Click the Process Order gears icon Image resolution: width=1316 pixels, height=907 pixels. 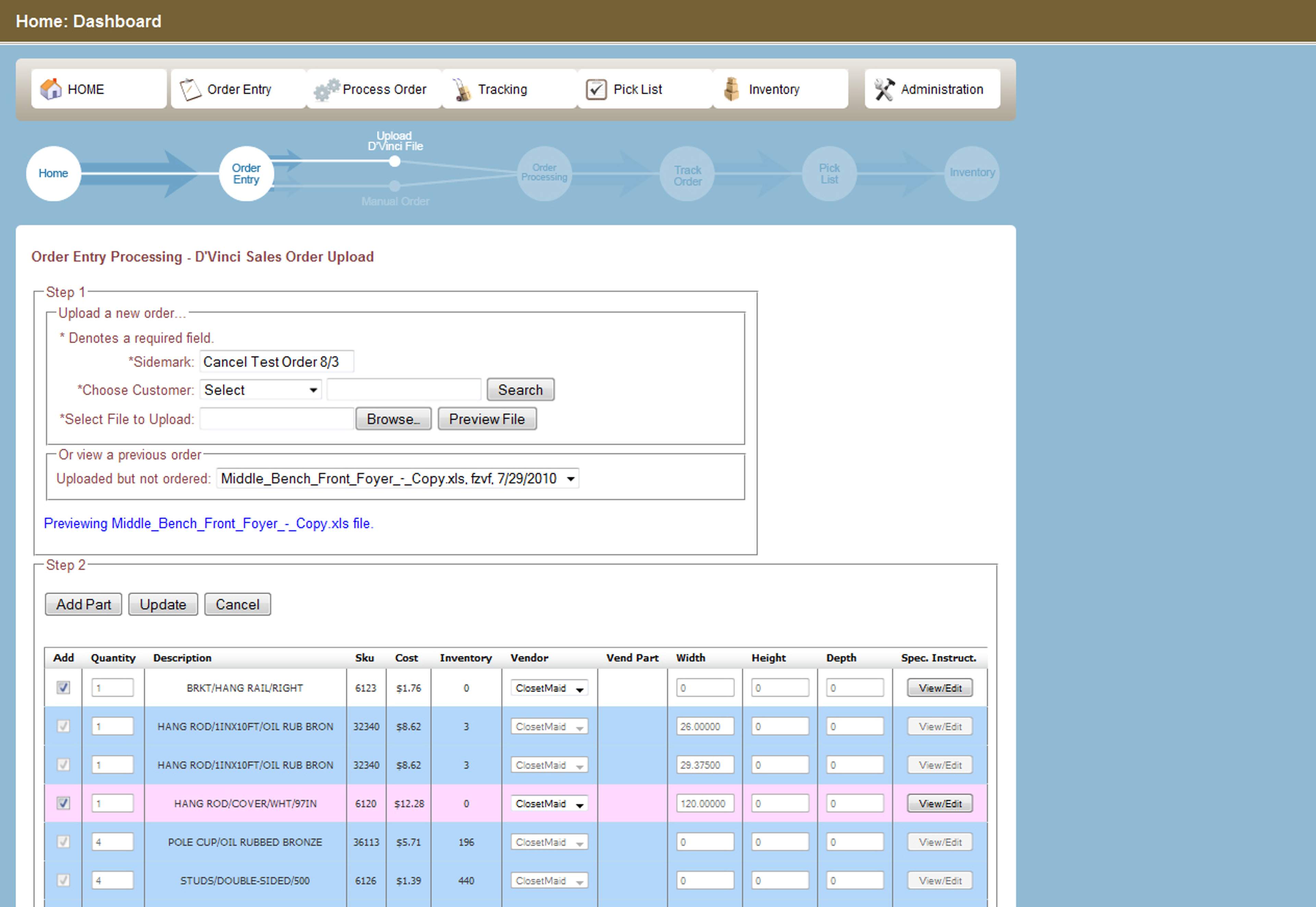[327, 89]
